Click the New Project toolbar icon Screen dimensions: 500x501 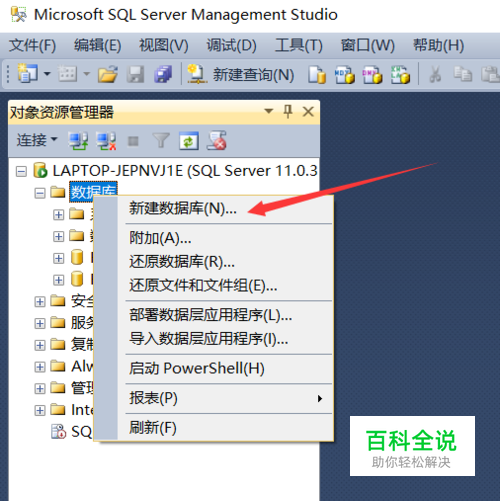28,73
